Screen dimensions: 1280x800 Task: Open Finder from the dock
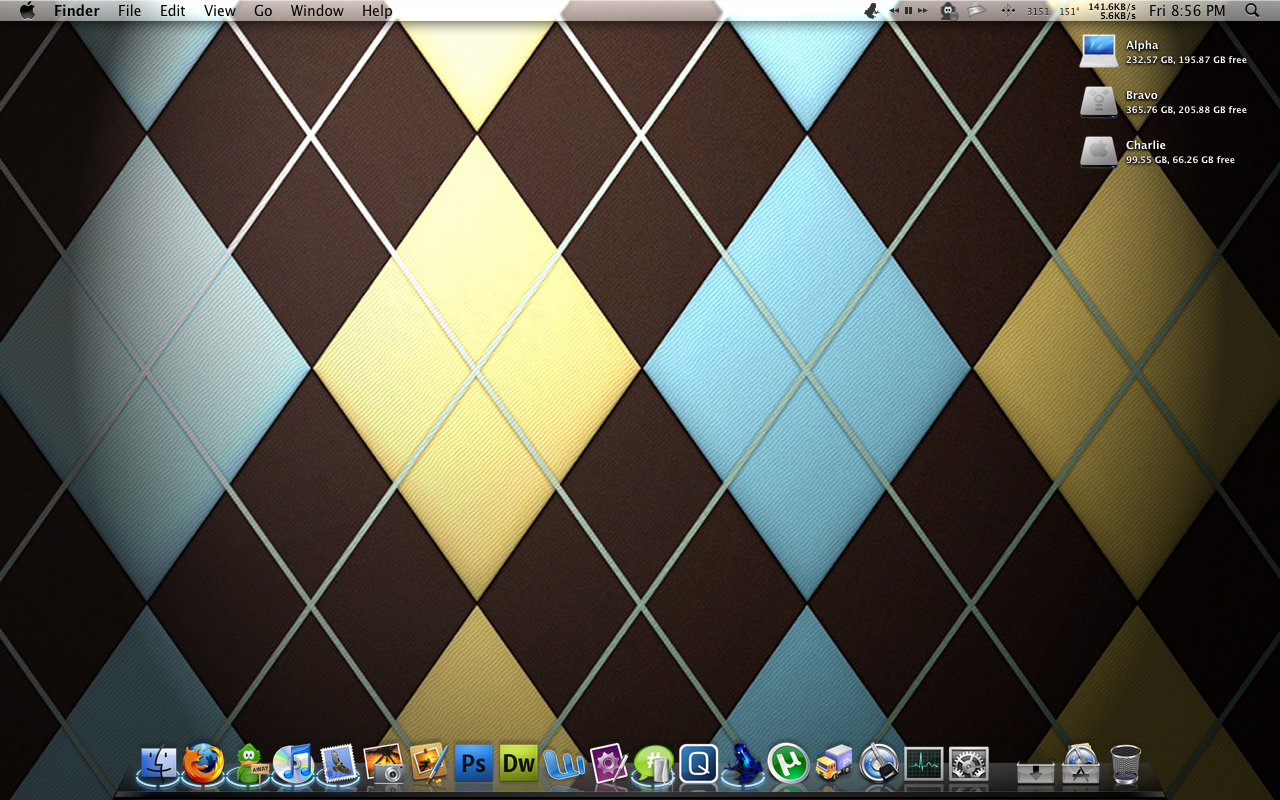tap(158, 764)
